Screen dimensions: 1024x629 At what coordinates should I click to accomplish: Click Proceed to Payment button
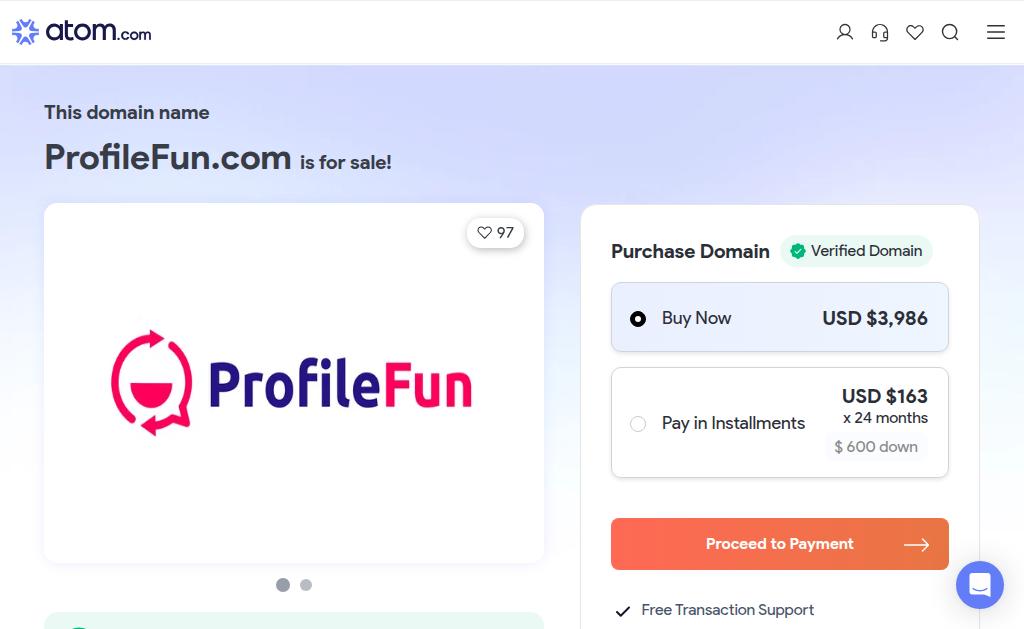point(780,544)
